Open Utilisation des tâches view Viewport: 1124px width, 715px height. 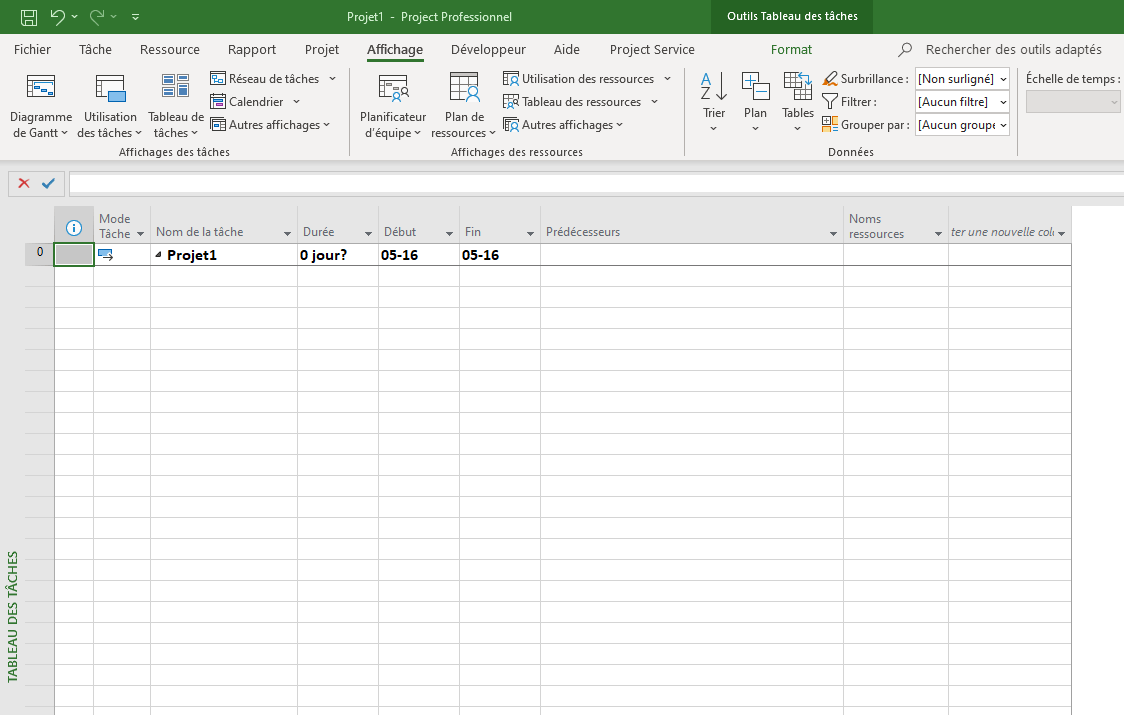[x=110, y=105]
